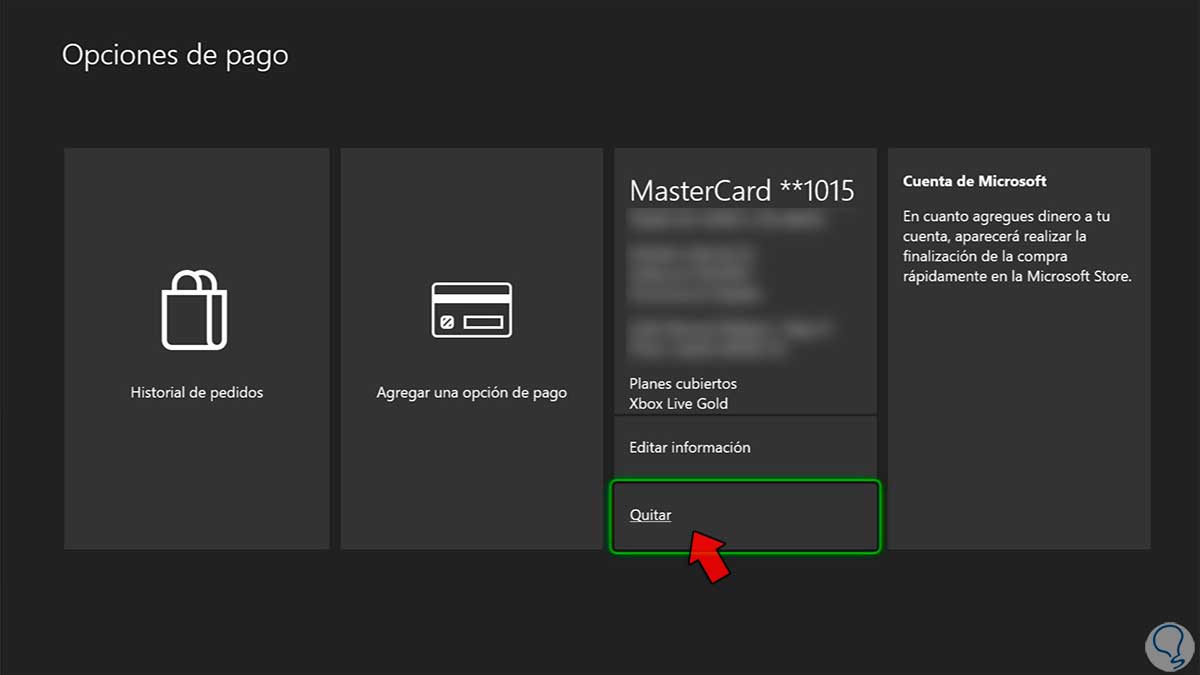1200x675 pixels.
Task: Select Cuenta de Microsoft title
Action: (x=975, y=181)
